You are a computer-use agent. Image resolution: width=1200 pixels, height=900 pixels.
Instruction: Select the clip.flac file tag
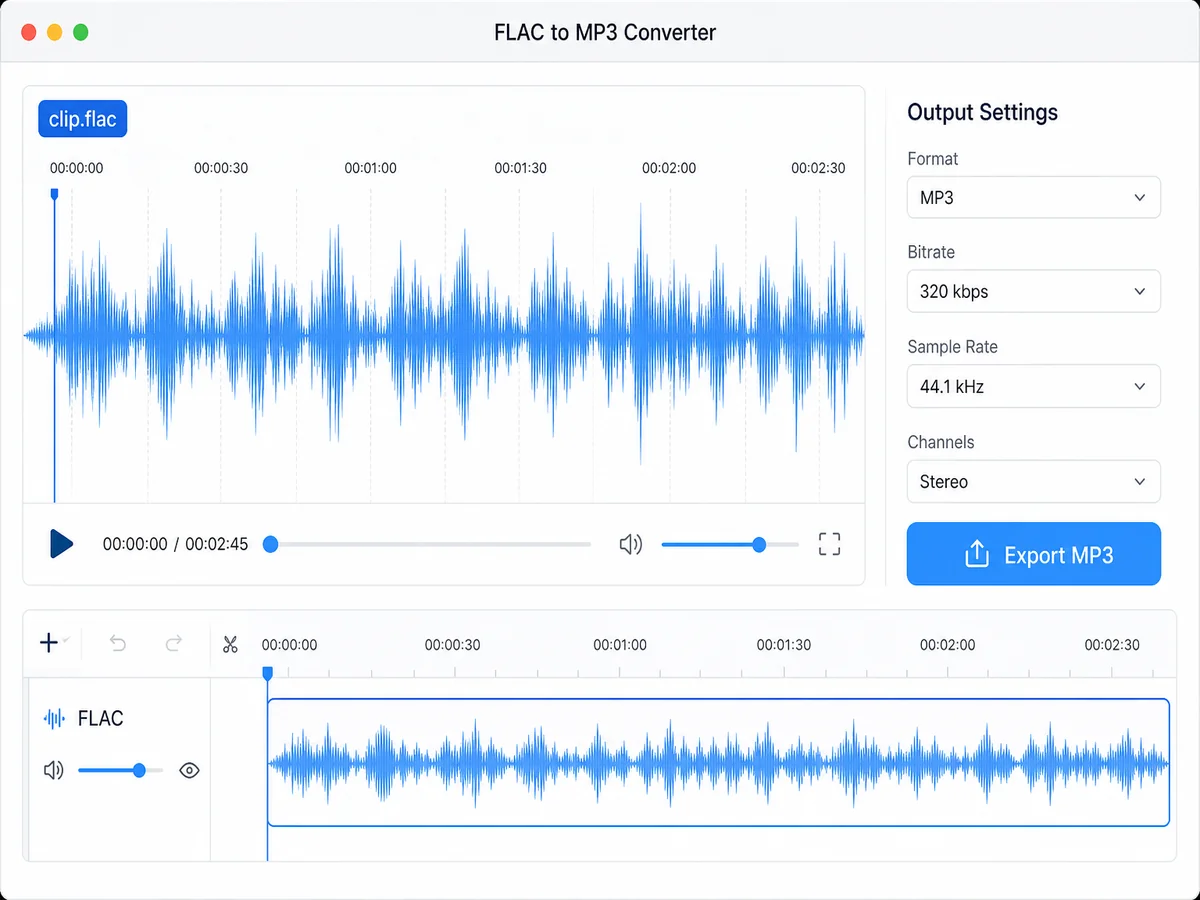[x=83, y=119]
